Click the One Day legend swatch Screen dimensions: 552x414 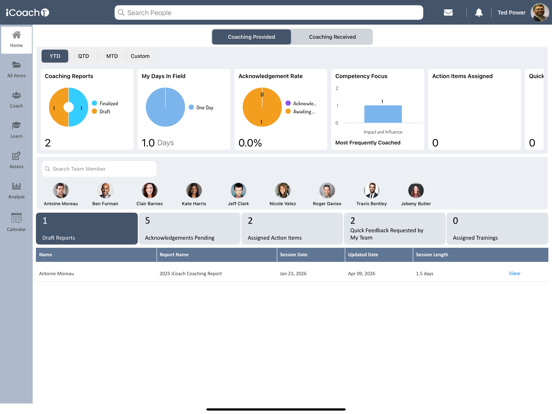[191, 107]
